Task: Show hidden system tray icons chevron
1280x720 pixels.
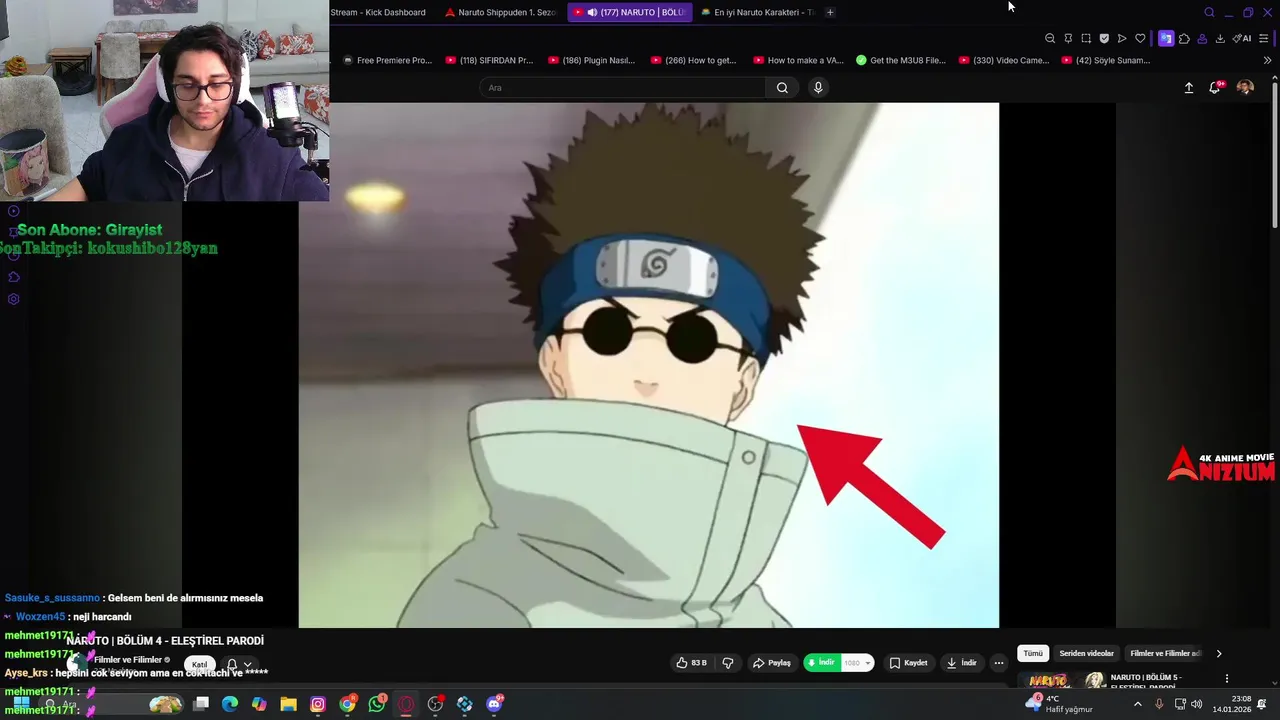Action: click(1137, 704)
